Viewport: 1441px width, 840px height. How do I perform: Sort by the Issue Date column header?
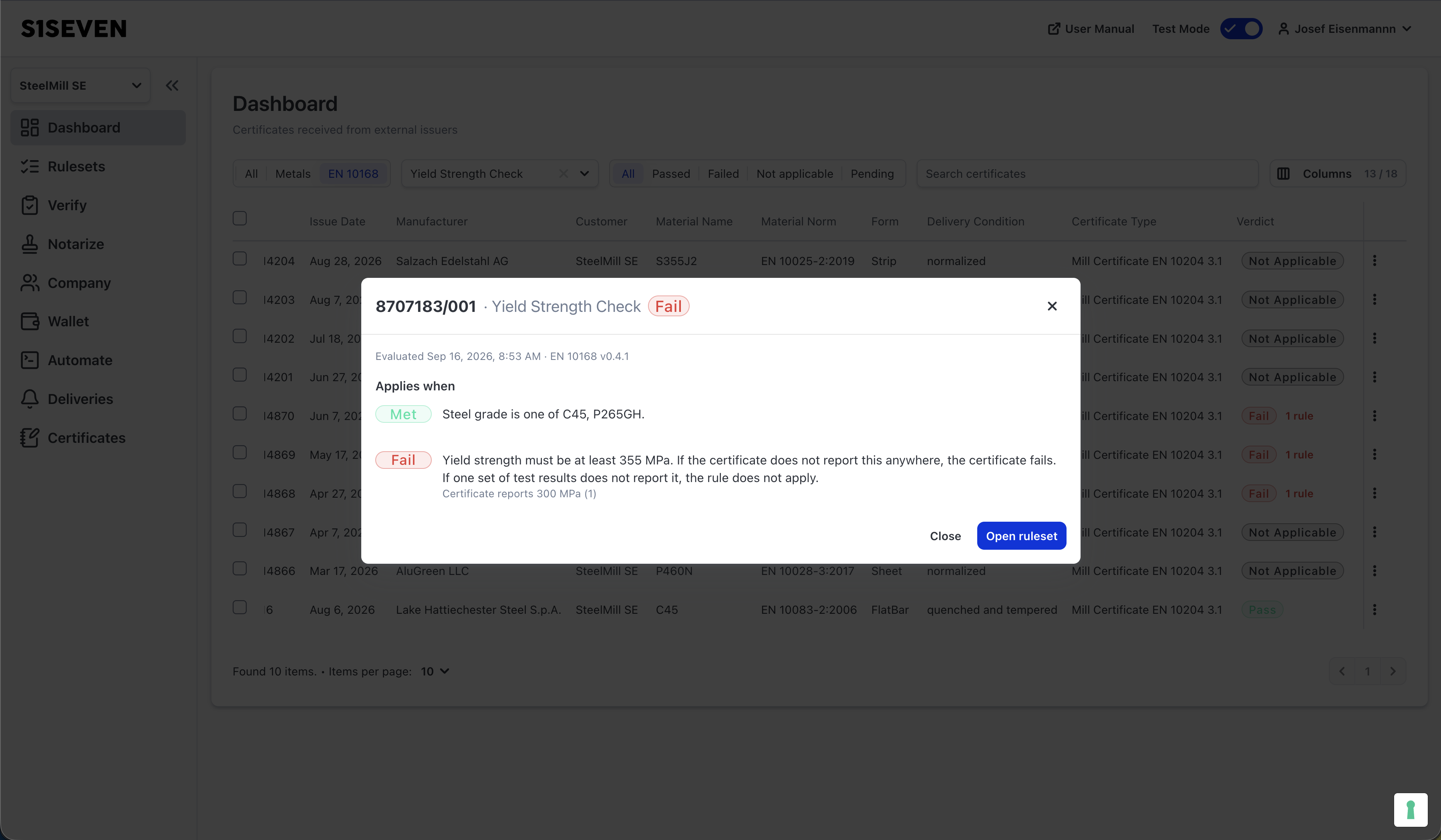tap(337, 221)
